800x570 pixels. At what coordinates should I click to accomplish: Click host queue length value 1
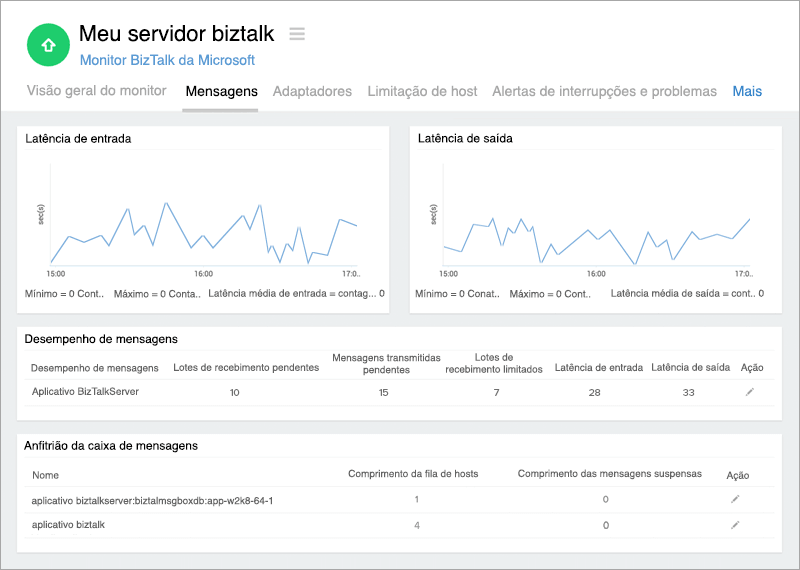(417, 499)
